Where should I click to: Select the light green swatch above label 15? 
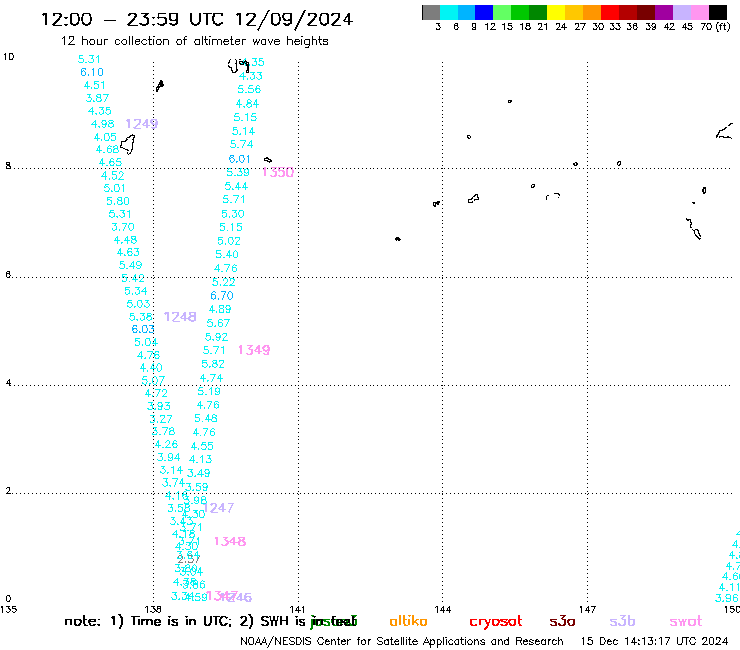[x=502, y=12]
